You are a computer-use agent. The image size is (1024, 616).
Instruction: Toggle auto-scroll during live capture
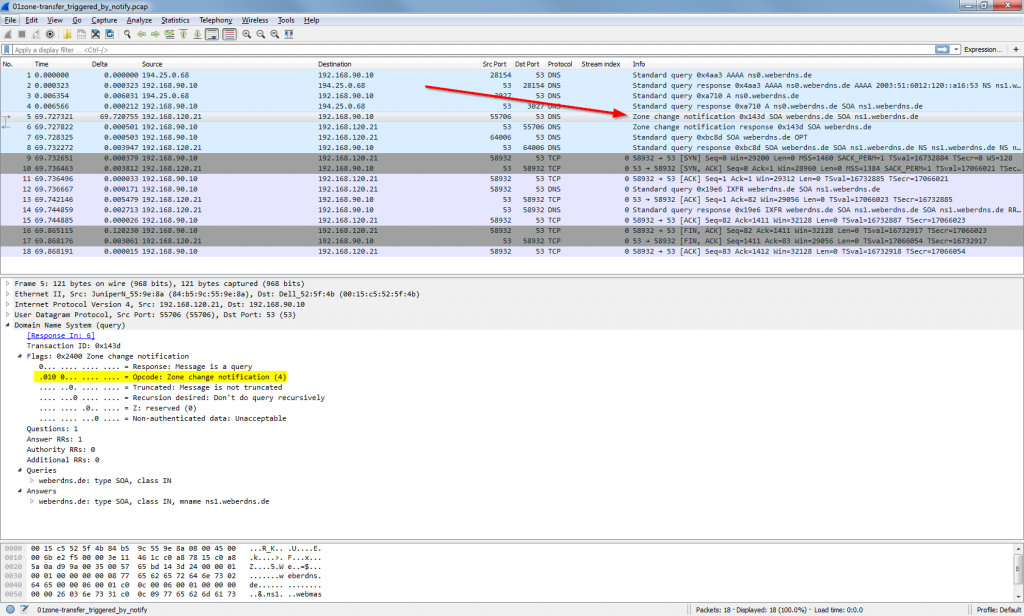[212, 34]
